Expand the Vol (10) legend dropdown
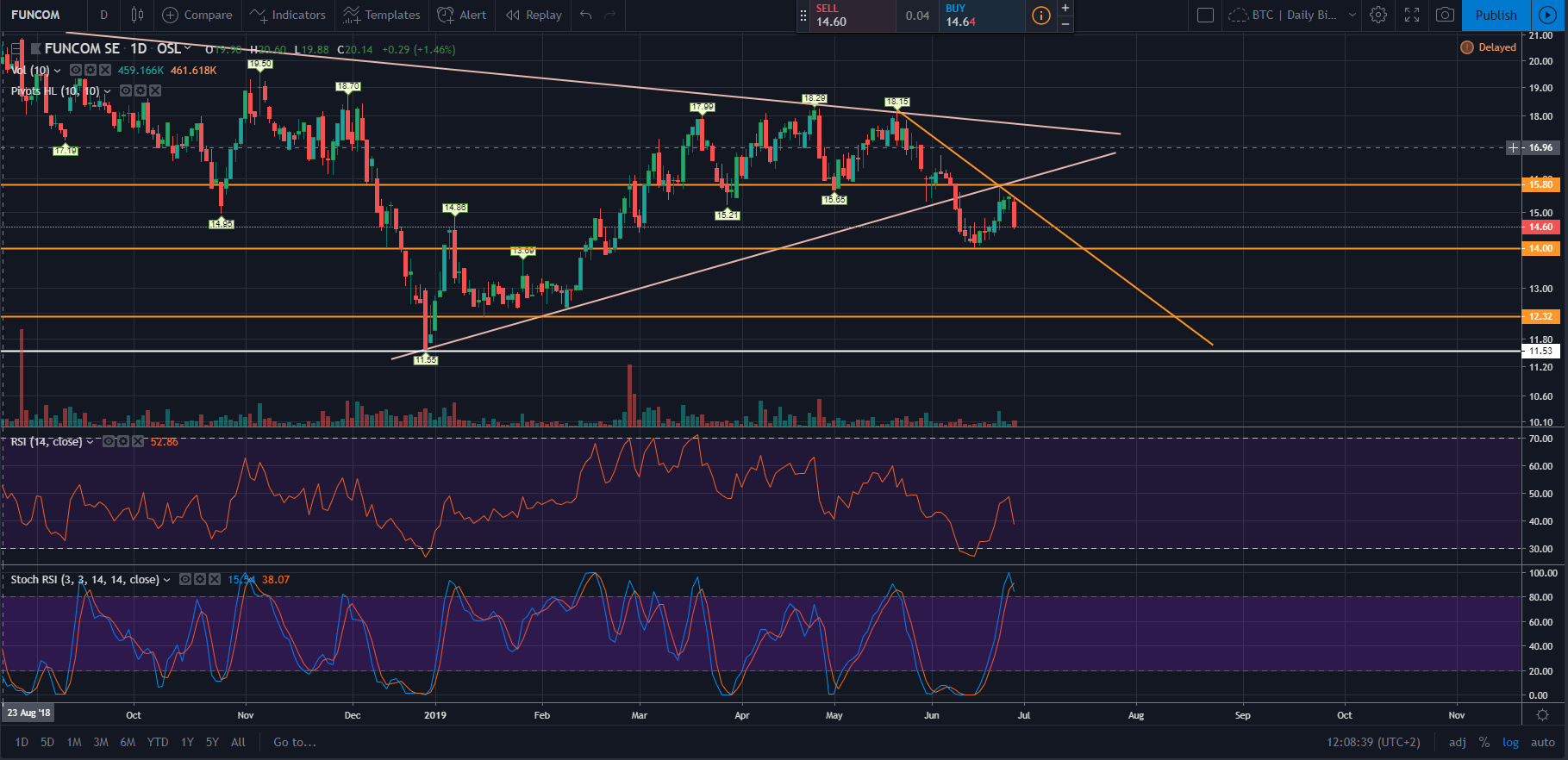Viewport: 1568px width, 760px height. [x=58, y=70]
